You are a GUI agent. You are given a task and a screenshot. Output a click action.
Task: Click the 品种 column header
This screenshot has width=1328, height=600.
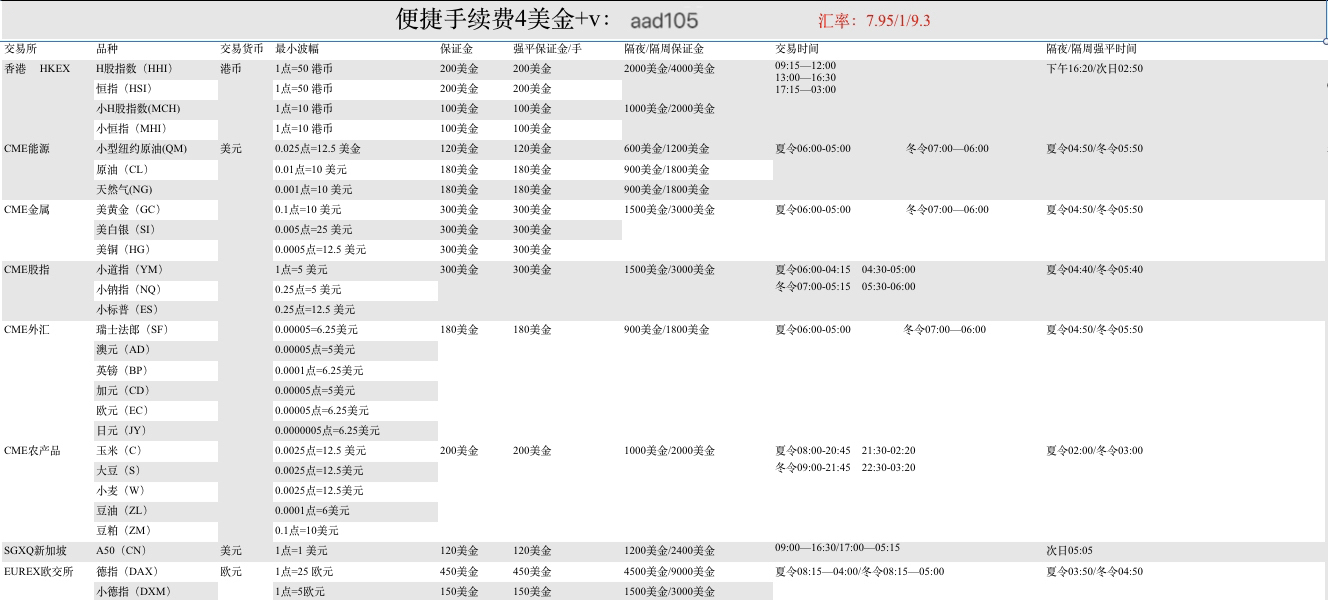pyautogui.click(x=107, y=48)
